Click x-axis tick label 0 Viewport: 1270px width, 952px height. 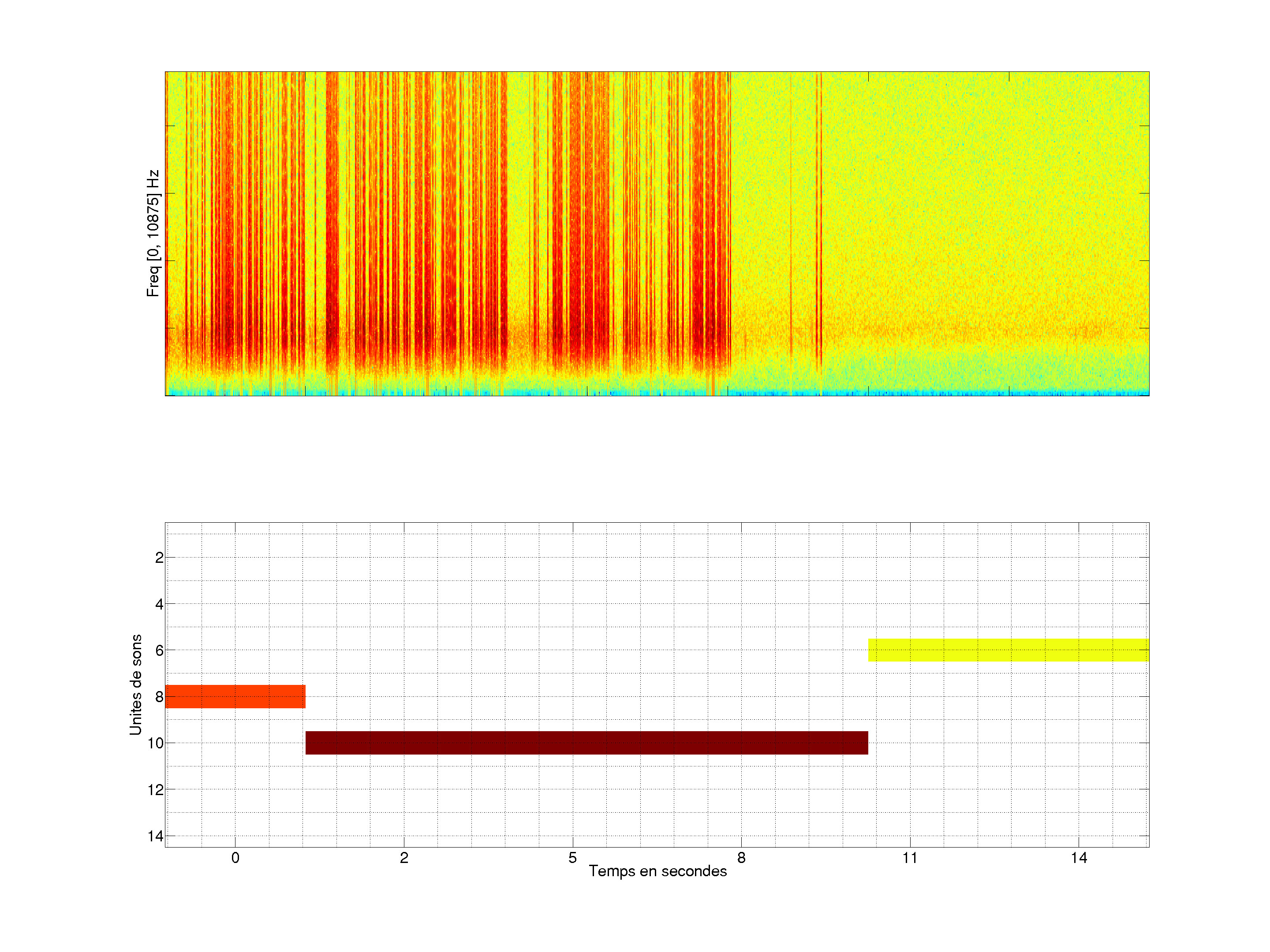pos(235,858)
